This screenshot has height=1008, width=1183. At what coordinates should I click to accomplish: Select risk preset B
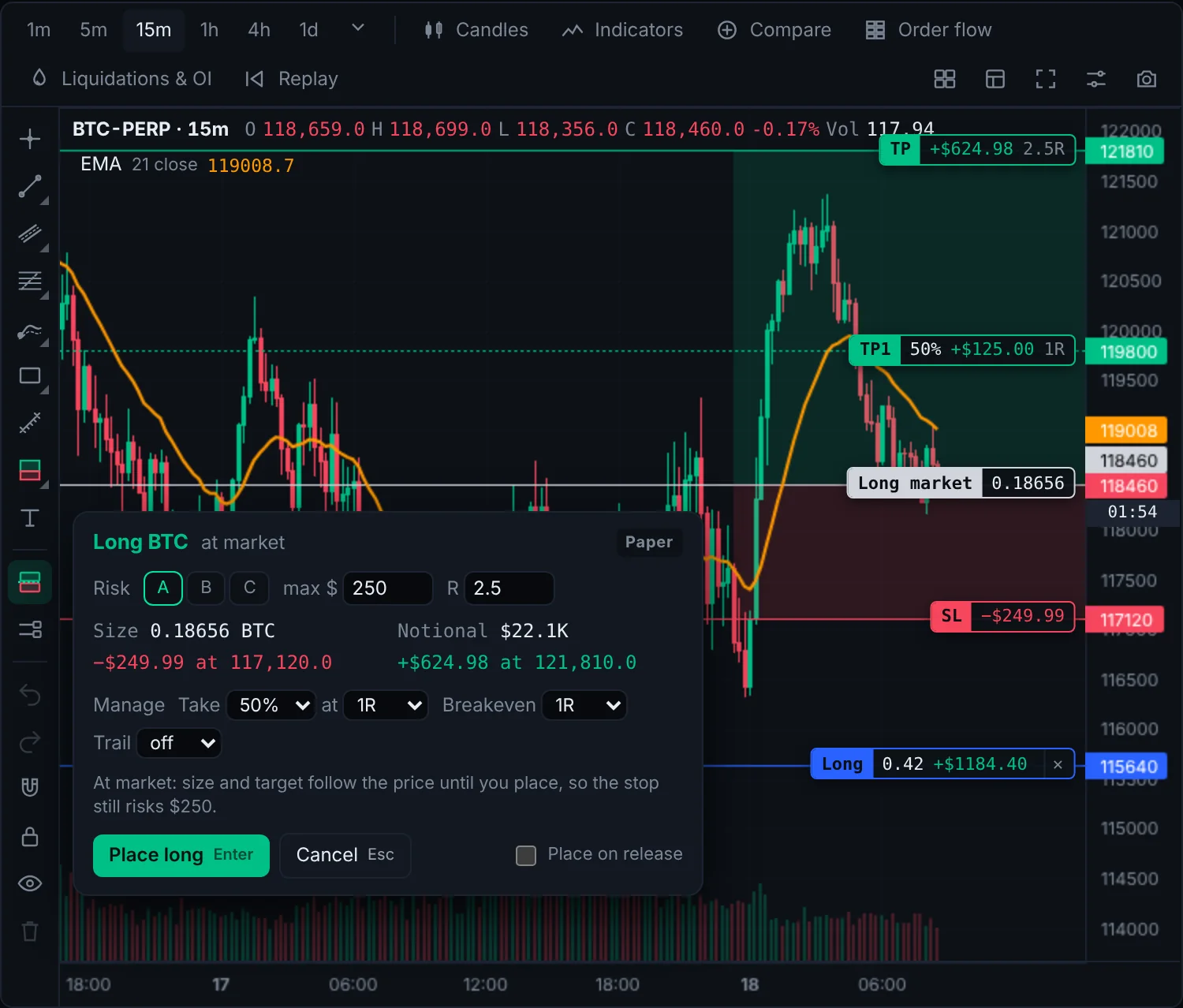(206, 588)
